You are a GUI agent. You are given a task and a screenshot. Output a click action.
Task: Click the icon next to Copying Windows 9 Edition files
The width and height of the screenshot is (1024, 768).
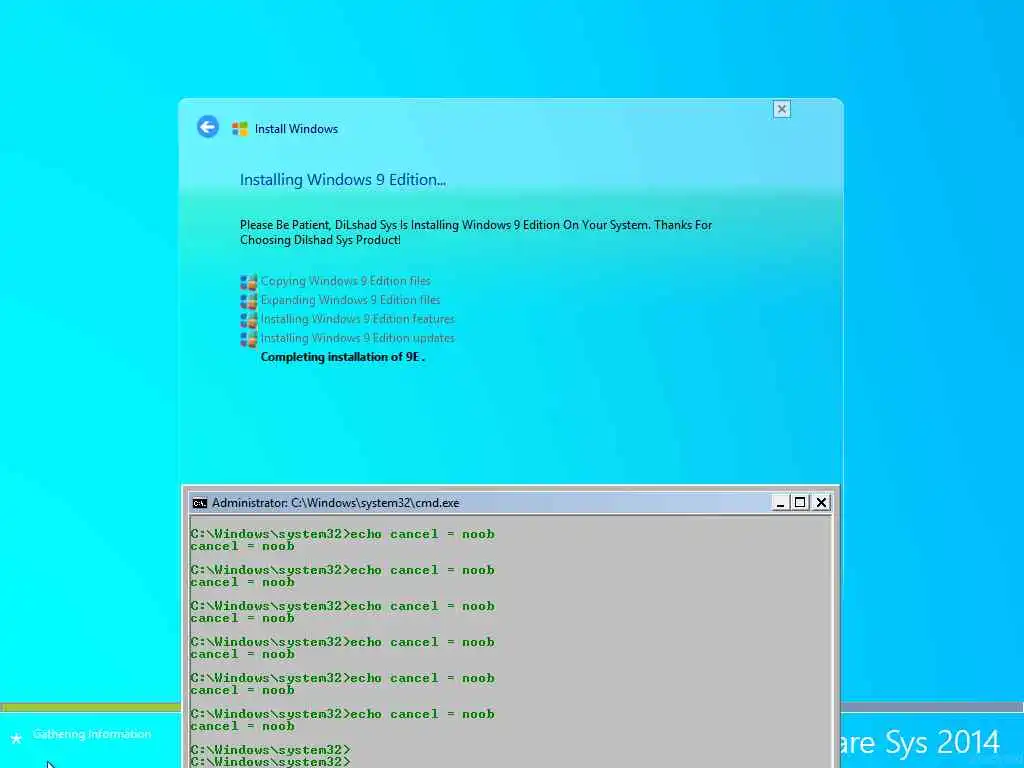[248, 281]
